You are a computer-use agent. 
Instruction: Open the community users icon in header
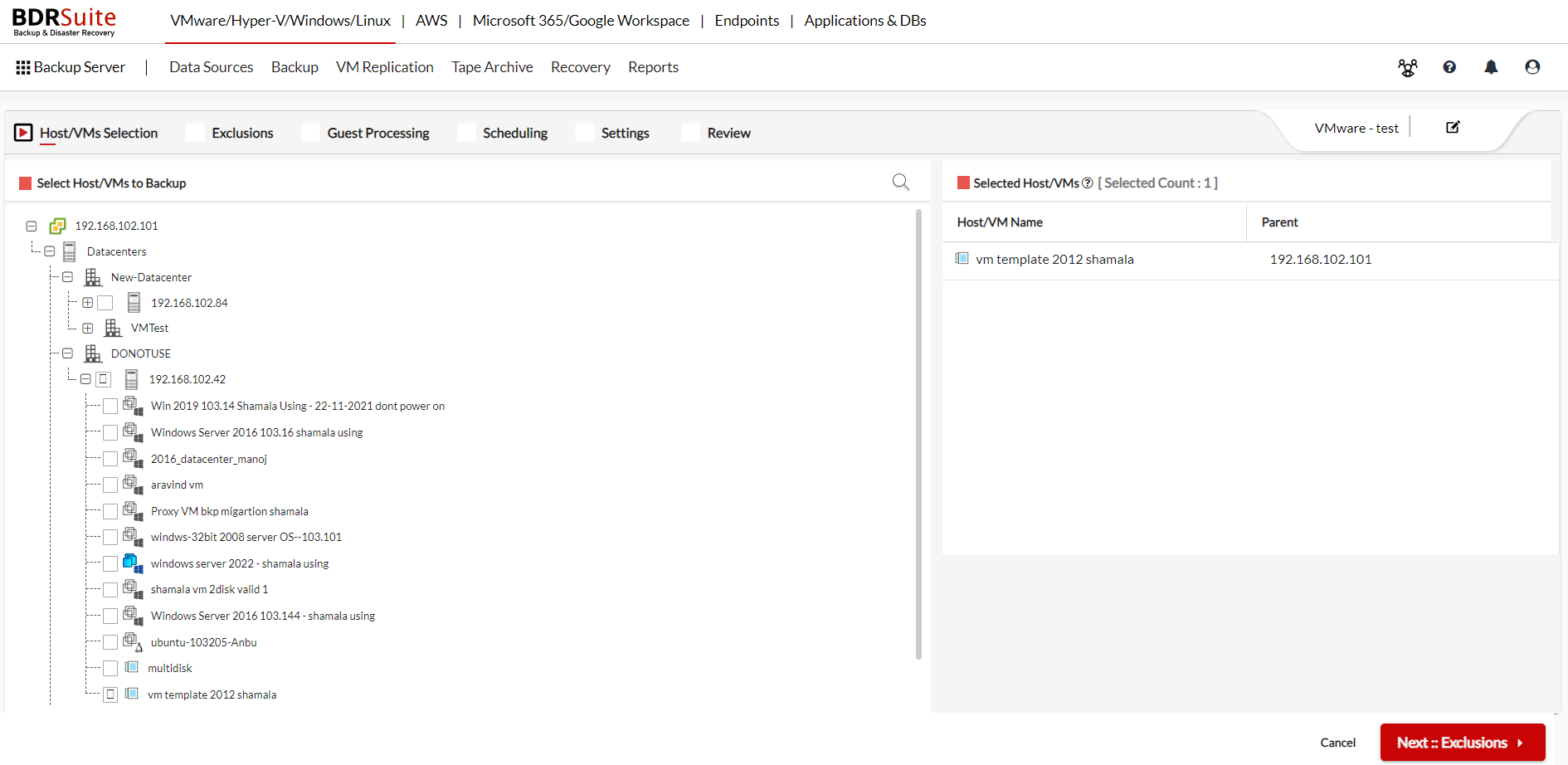(x=1408, y=67)
